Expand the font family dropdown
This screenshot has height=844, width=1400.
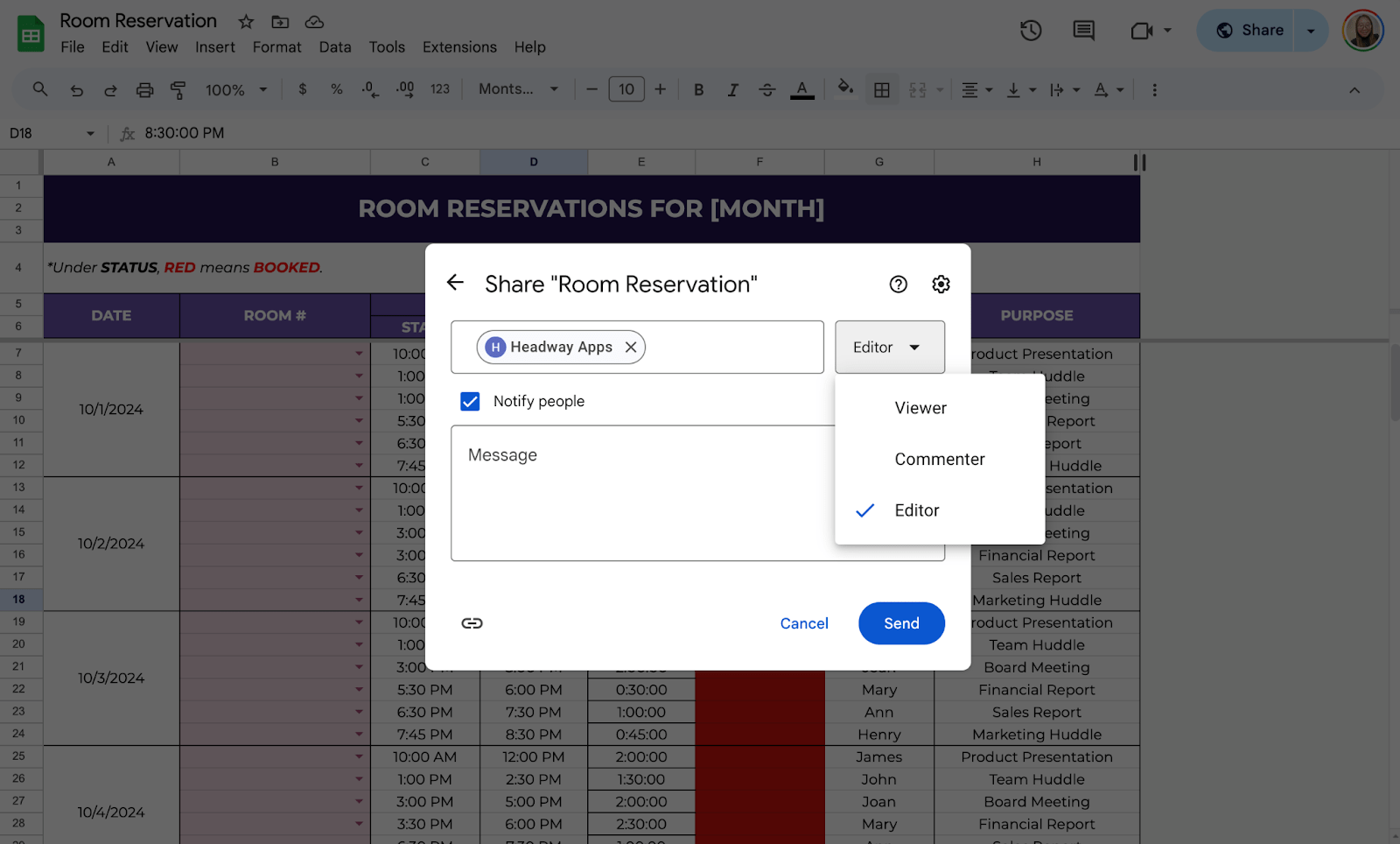518,89
